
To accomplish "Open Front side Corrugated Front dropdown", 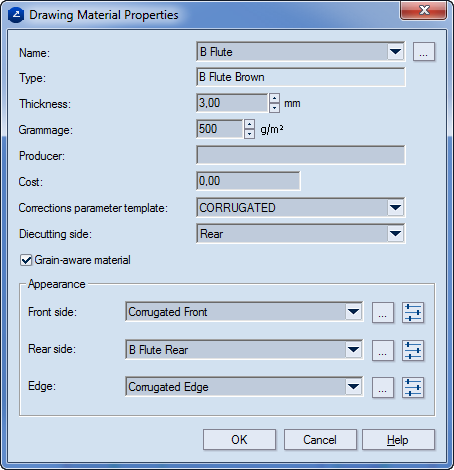I will (353, 312).
